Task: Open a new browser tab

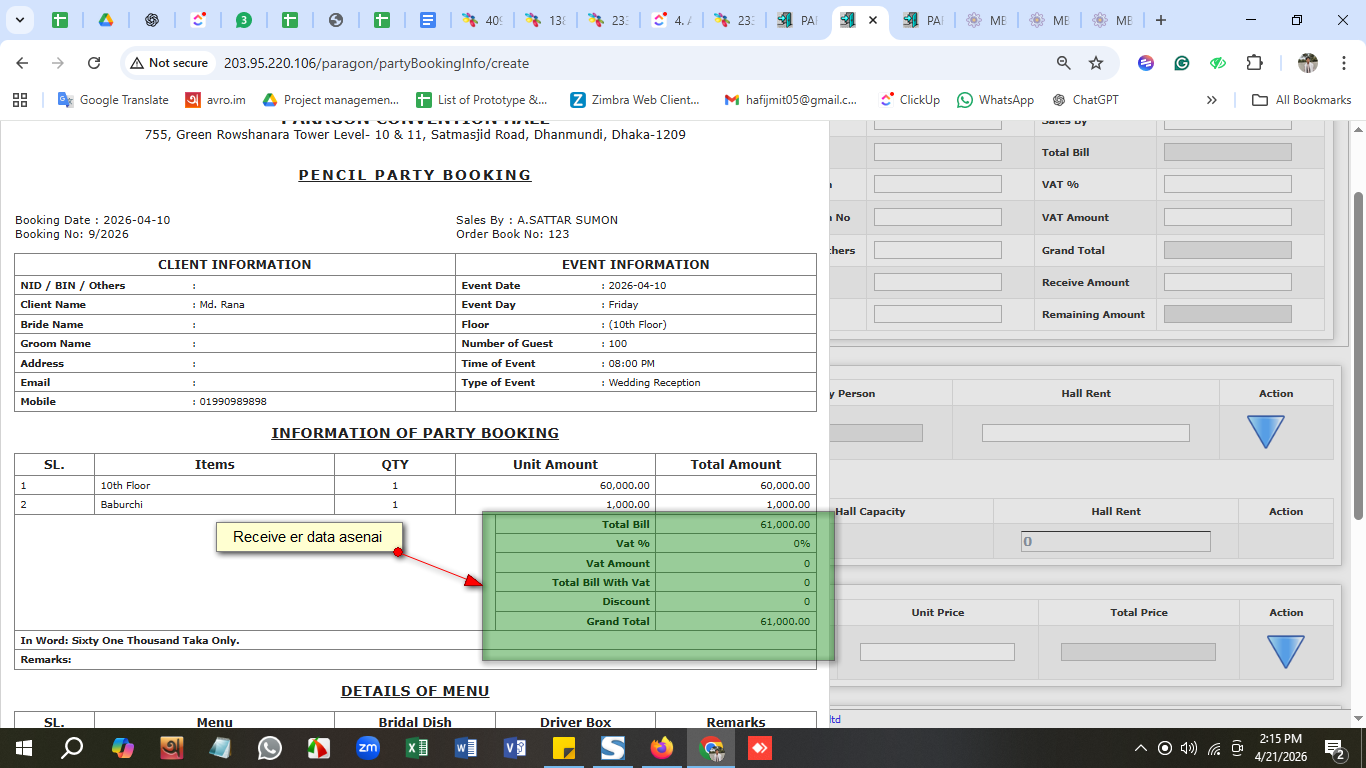Action: pos(1161,20)
